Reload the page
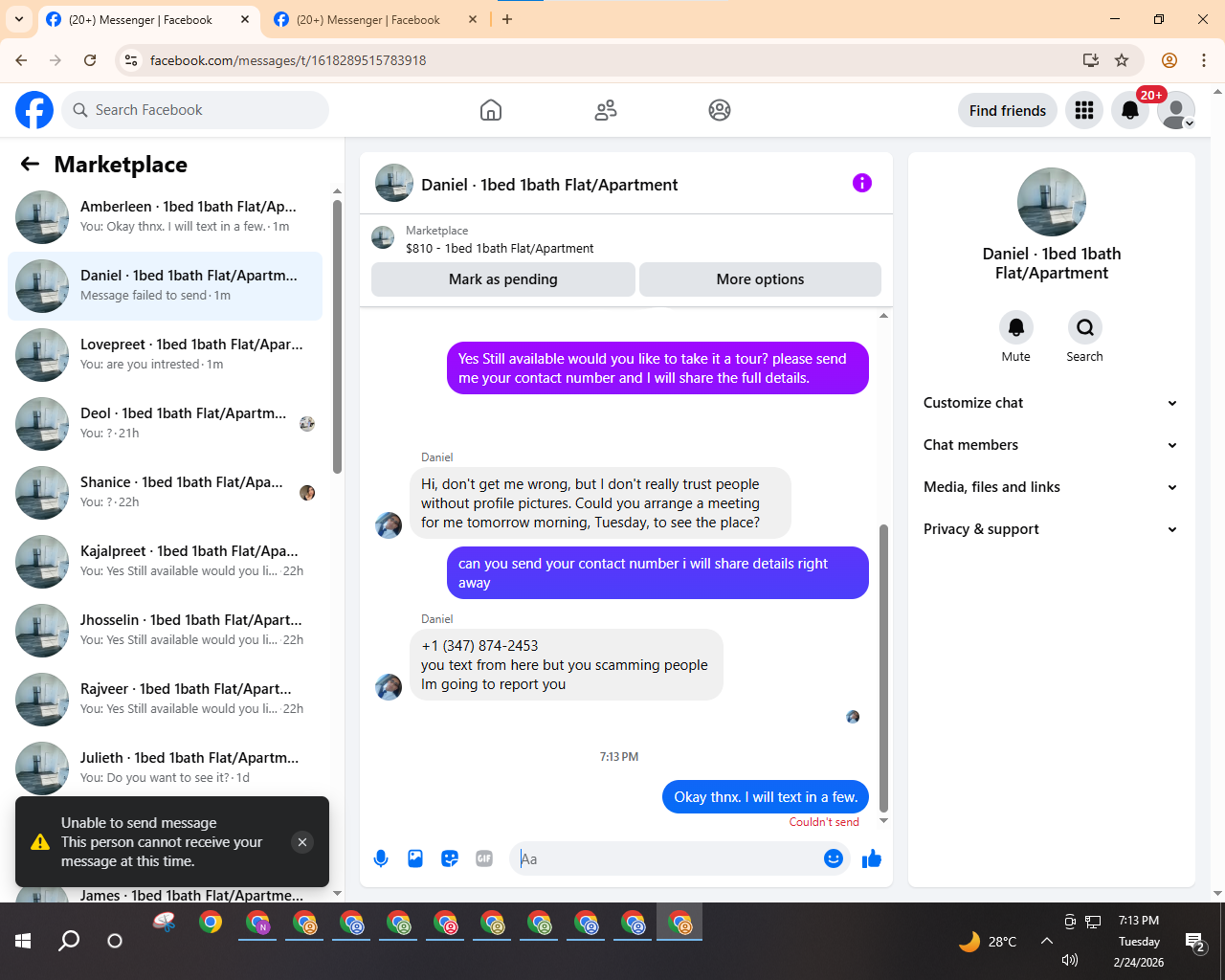This screenshot has width=1225, height=980. point(90,60)
